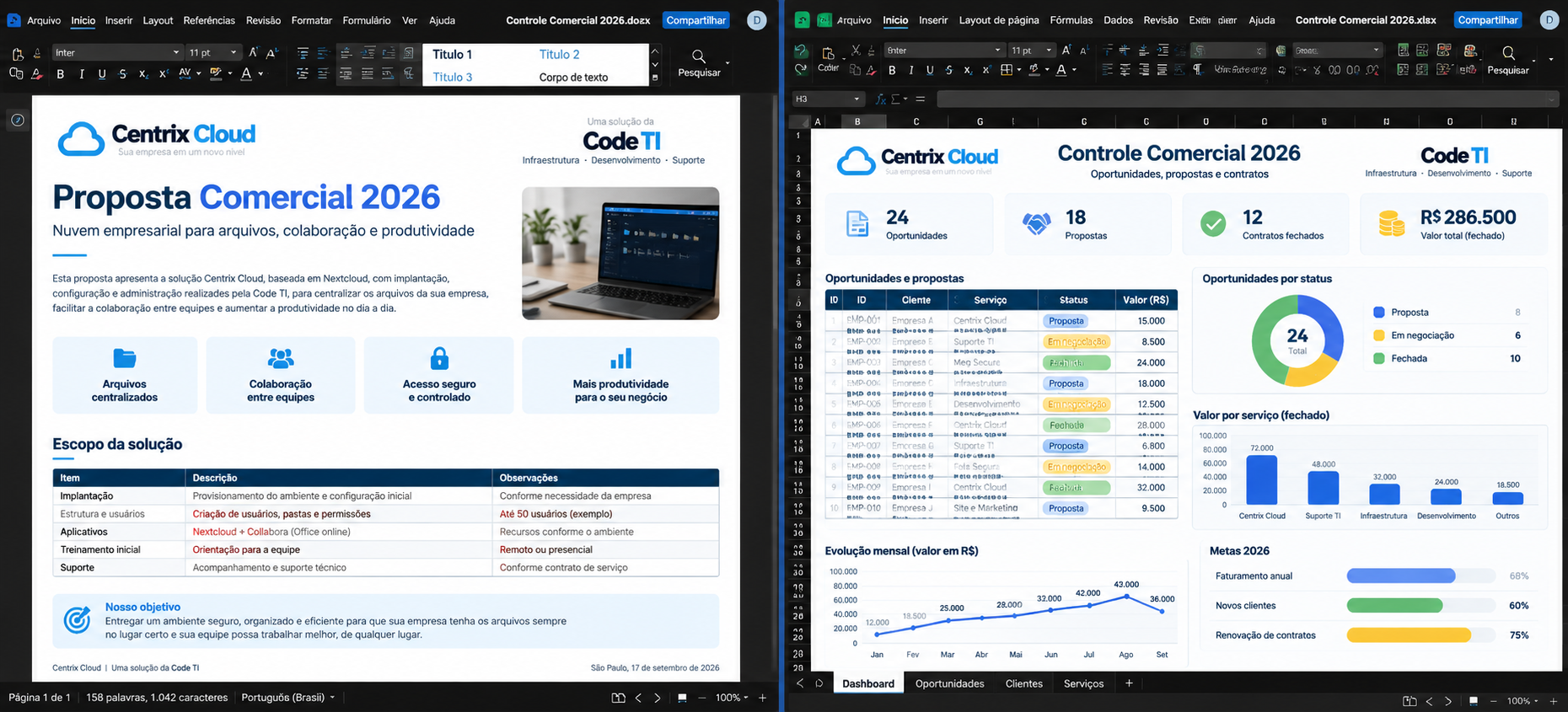Click the clear formatting icon in the document toolbar
The width and height of the screenshot is (1568, 712).
tap(37, 74)
